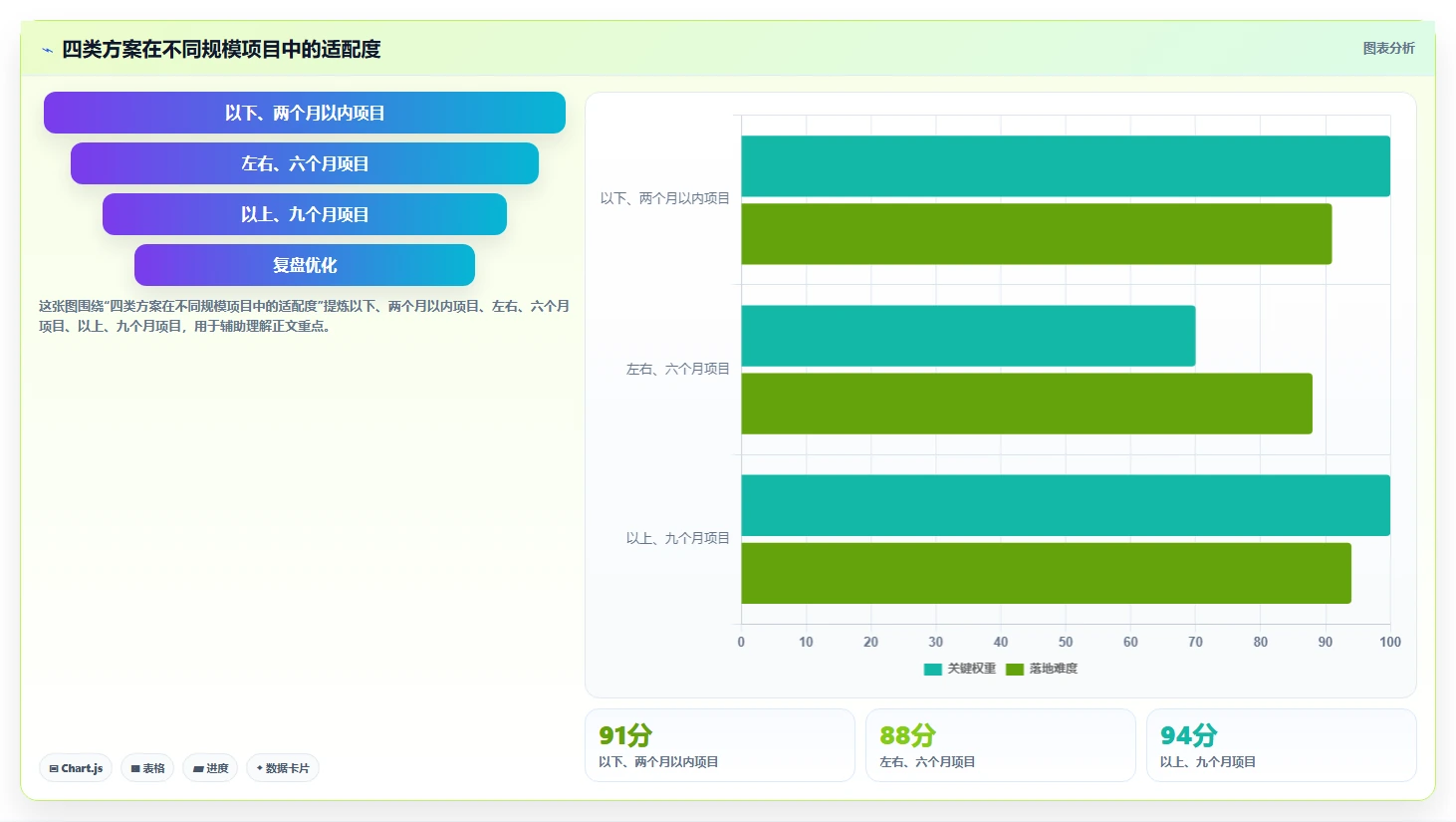Open the 88分 data card

[1001, 745]
